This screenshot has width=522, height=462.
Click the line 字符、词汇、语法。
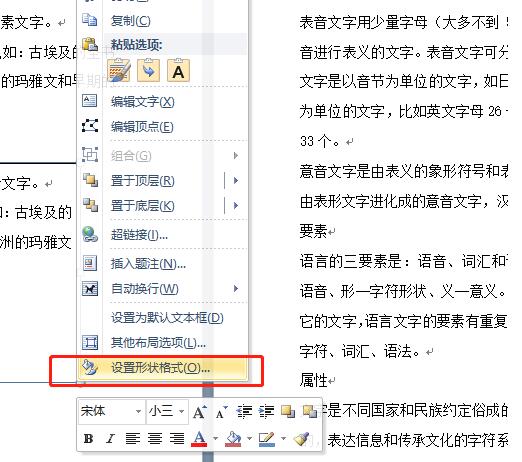(359, 351)
